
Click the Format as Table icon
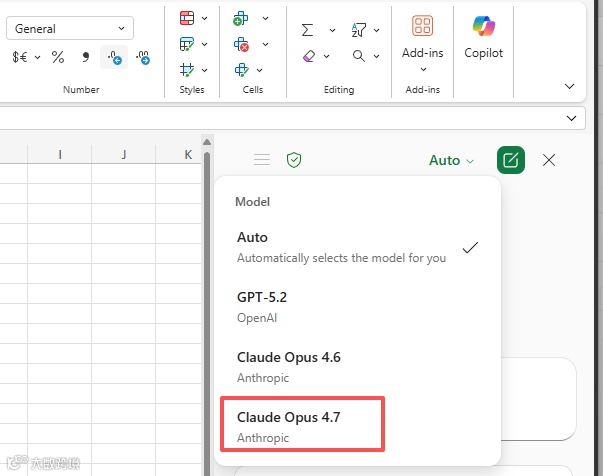pos(187,44)
